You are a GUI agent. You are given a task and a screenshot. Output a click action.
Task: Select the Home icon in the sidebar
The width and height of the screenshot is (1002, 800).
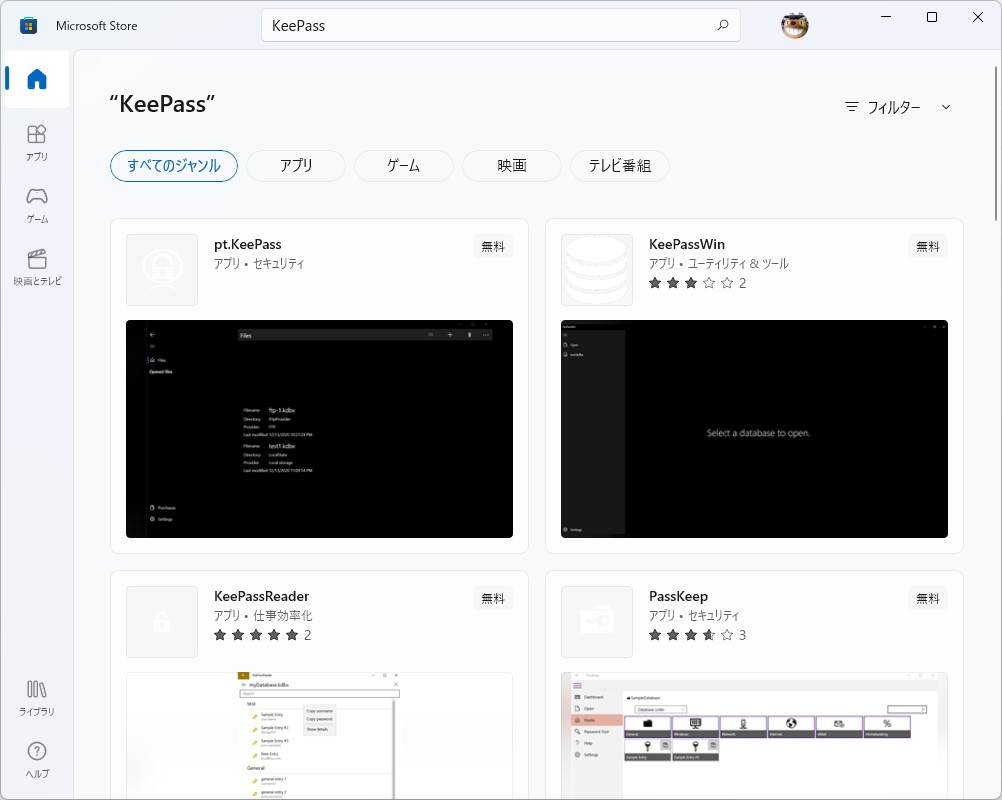(x=36, y=78)
